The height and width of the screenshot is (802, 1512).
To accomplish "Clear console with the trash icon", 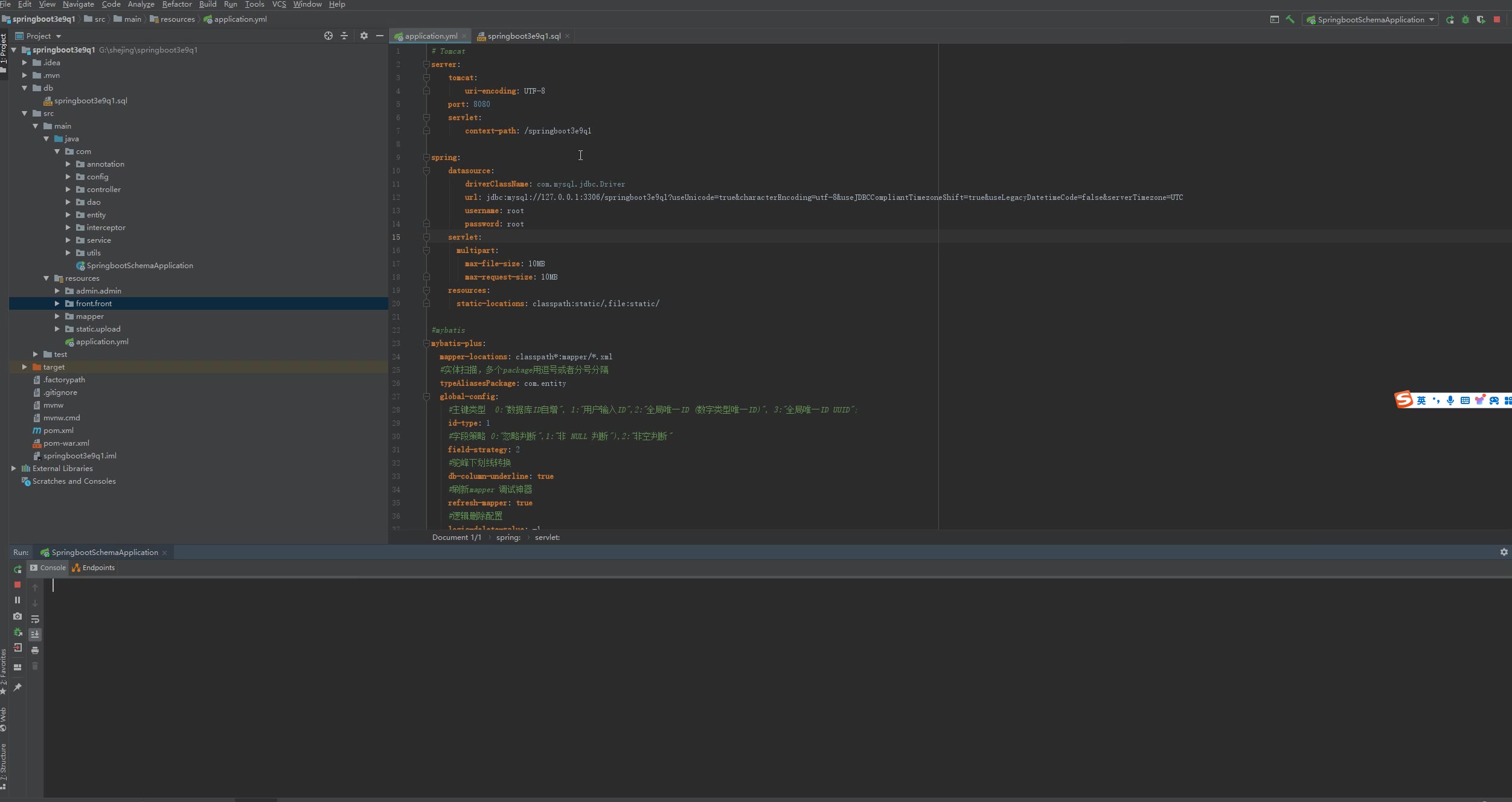I will point(35,666).
